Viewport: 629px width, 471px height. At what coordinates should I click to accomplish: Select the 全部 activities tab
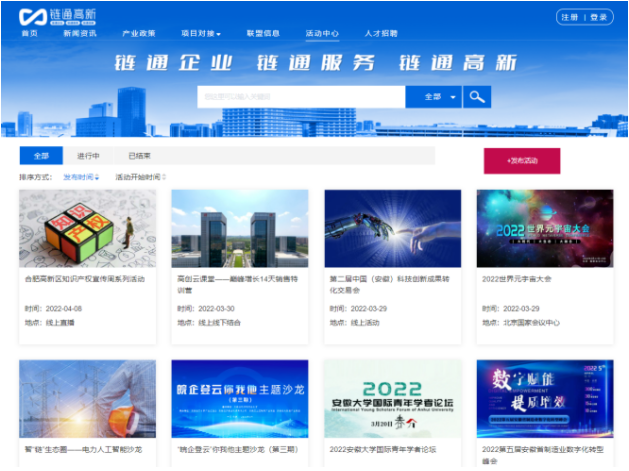(41, 156)
